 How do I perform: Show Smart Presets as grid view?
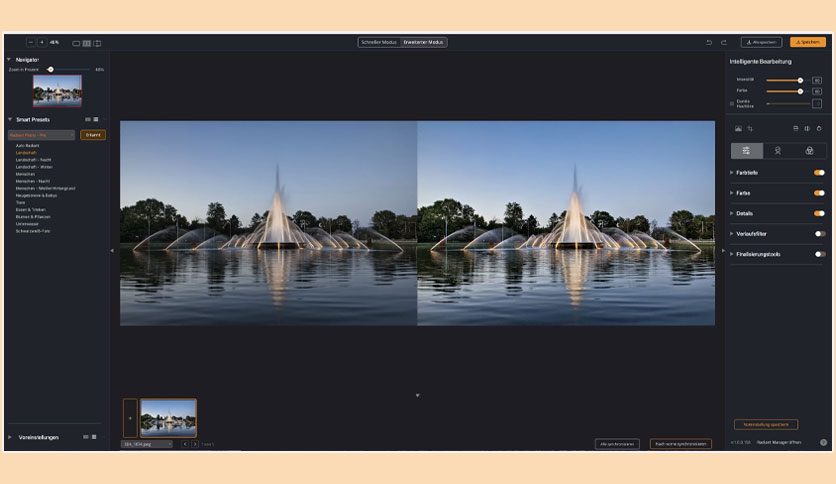[88, 119]
